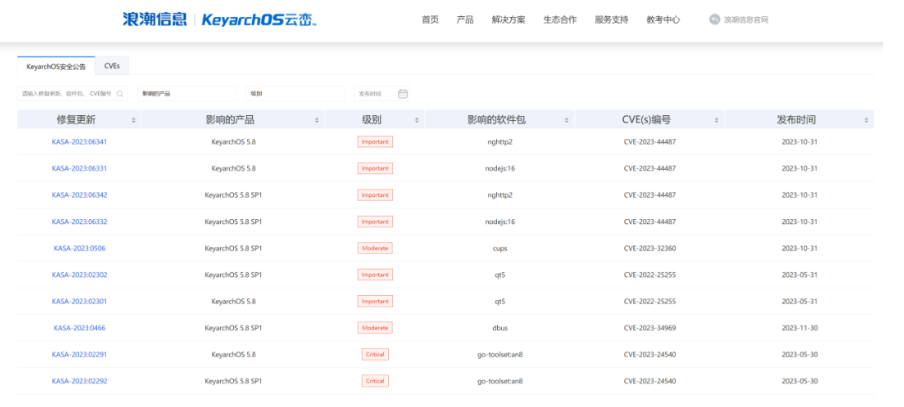The height and width of the screenshot is (407, 904).
Task: Open the 影响的产品 filter dropdown
Action: pos(185,94)
